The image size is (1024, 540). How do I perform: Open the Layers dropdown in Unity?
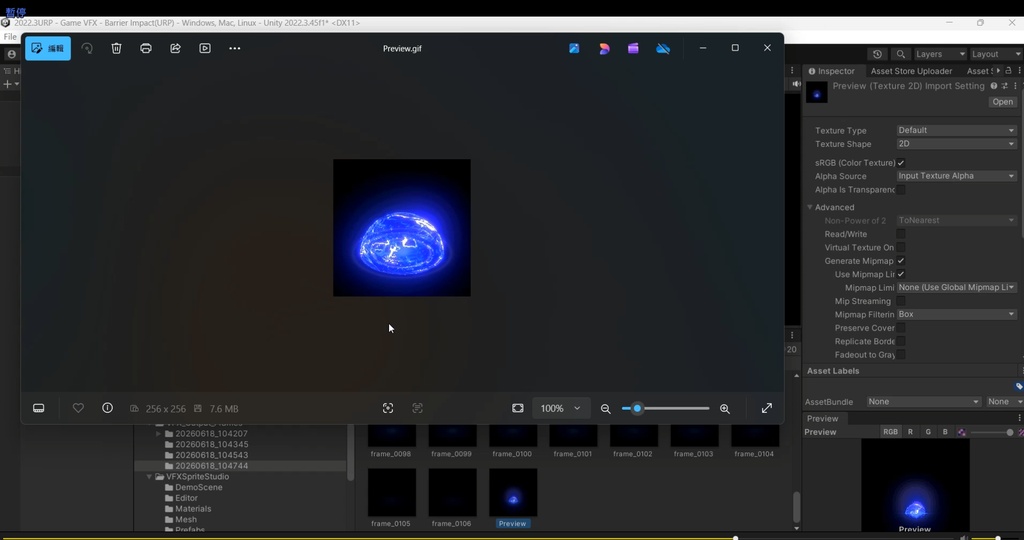(939, 54)
